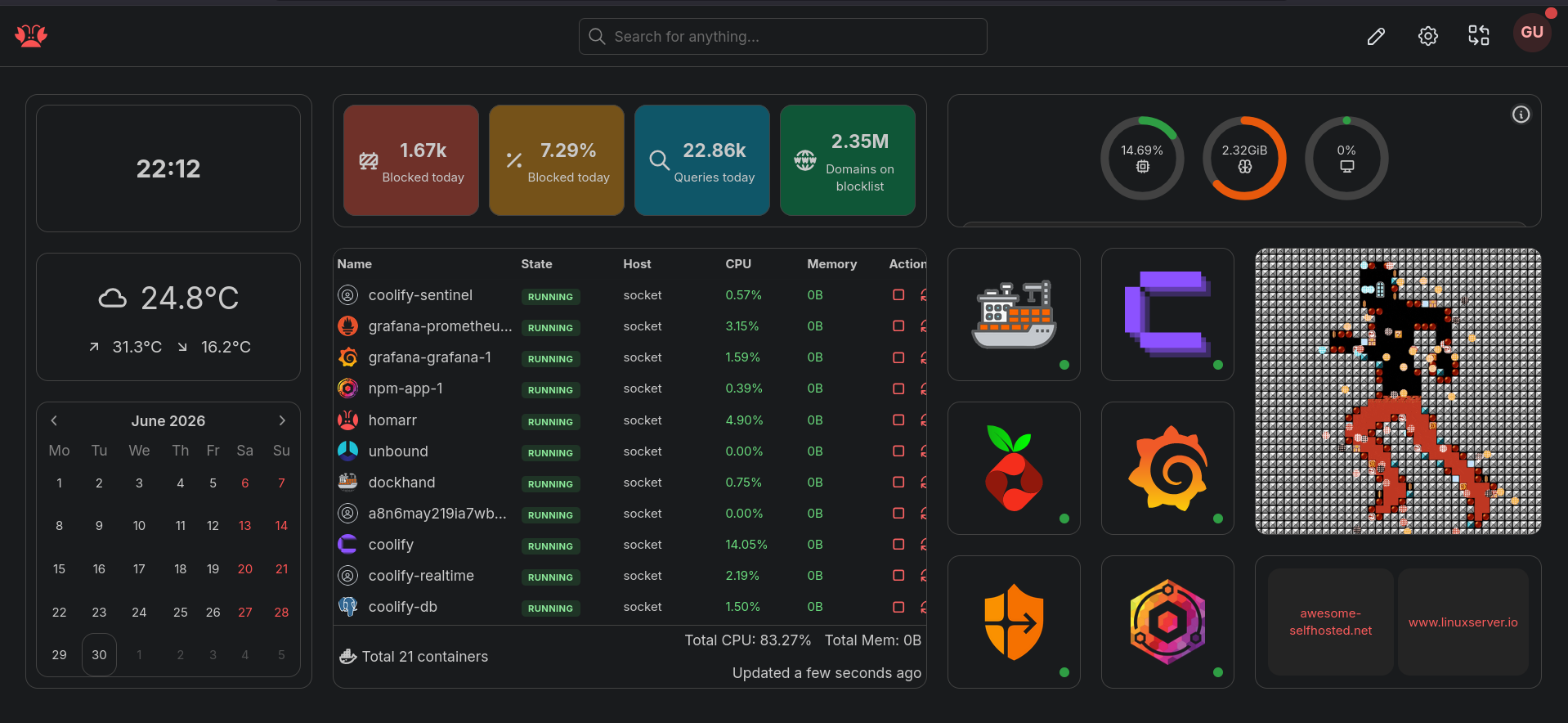The width and height of the screenshot is (1568, 723).
Task: Focus the Search for anything field
Action: [783, 37]
